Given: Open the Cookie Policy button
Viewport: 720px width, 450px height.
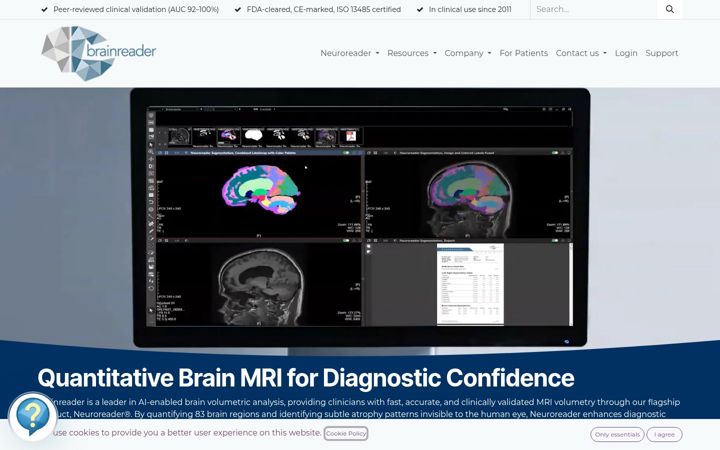Looking at the screenshot, I should pyautogui.click(x=346, y=433).
